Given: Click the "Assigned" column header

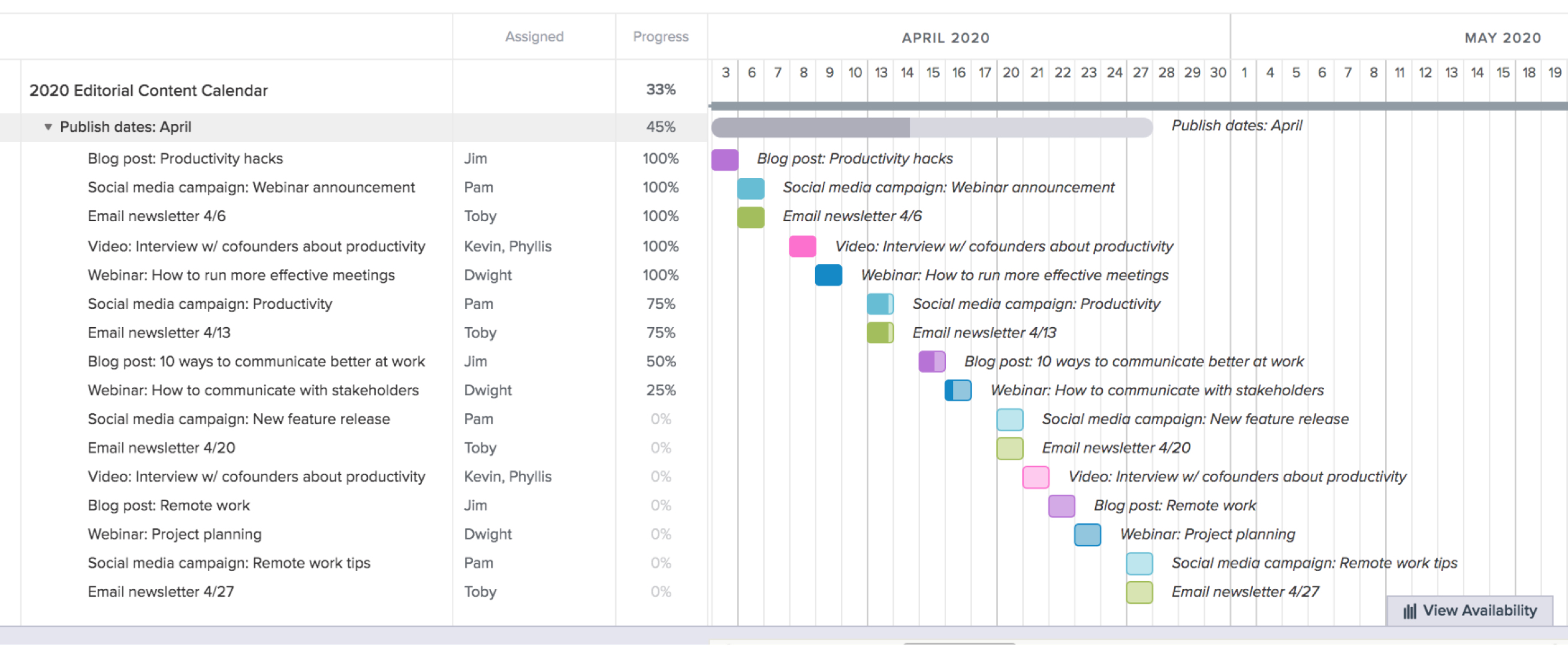Looking at the screenshot, I should tap(534, 37).
